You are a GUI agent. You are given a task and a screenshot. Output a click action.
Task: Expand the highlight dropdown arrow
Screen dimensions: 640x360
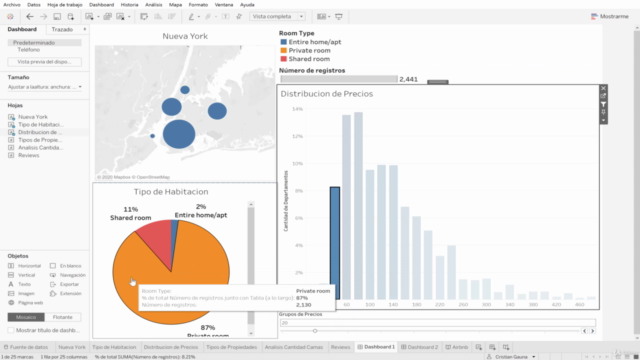(199, 17)
